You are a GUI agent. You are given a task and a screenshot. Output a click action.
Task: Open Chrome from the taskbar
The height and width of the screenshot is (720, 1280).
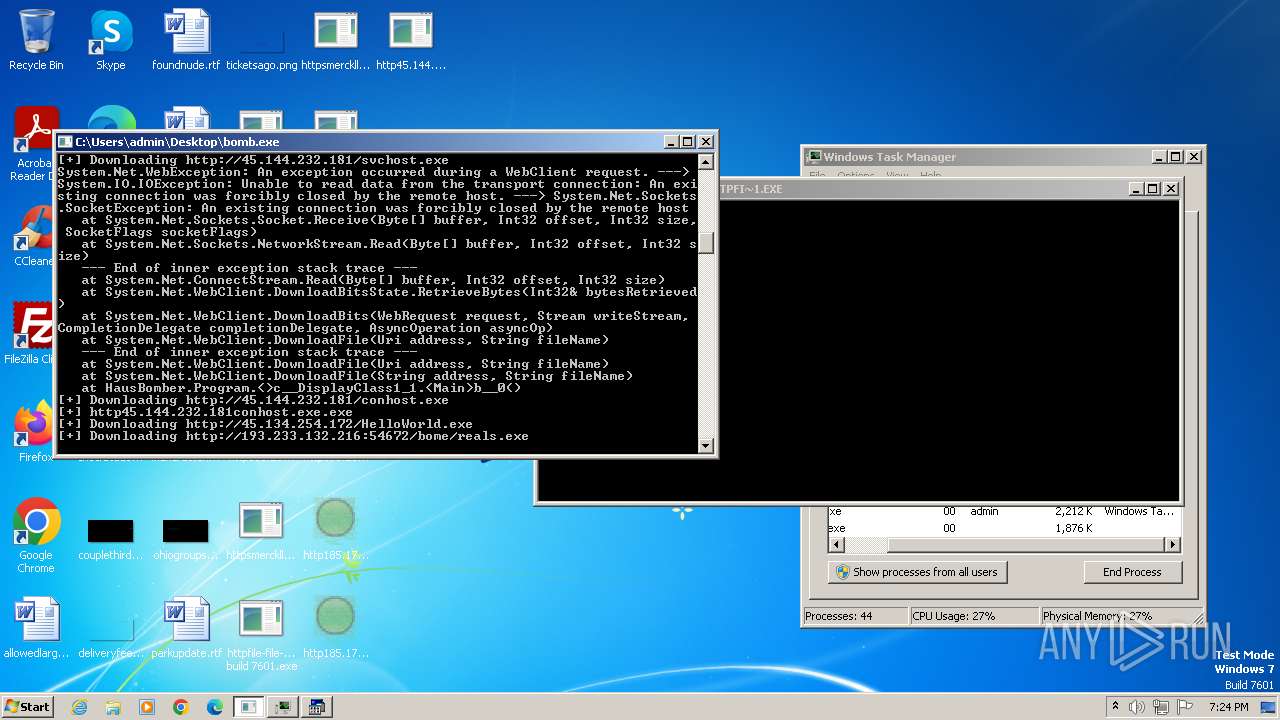[x=181, y=707]
